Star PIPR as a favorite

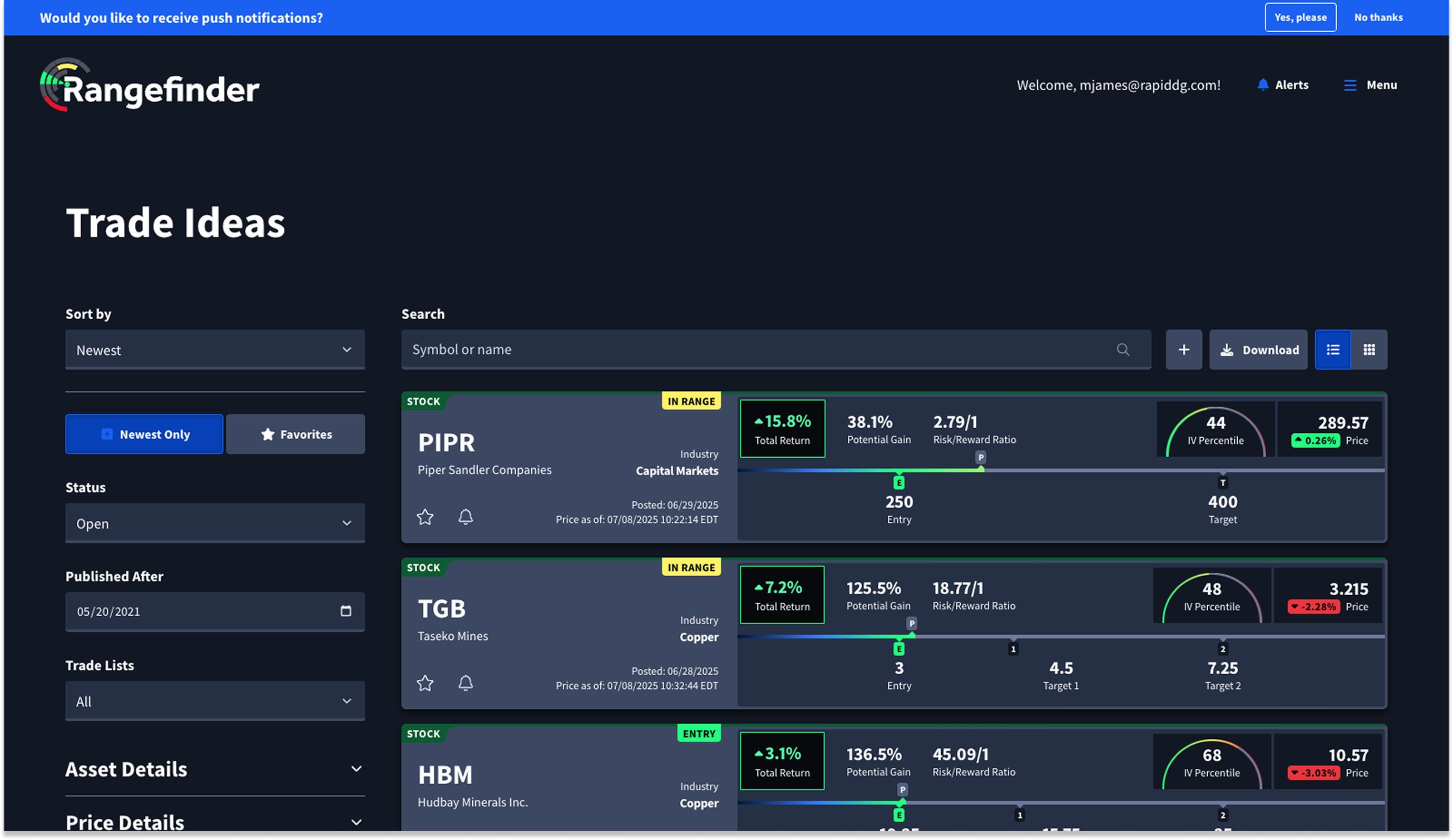425,517
